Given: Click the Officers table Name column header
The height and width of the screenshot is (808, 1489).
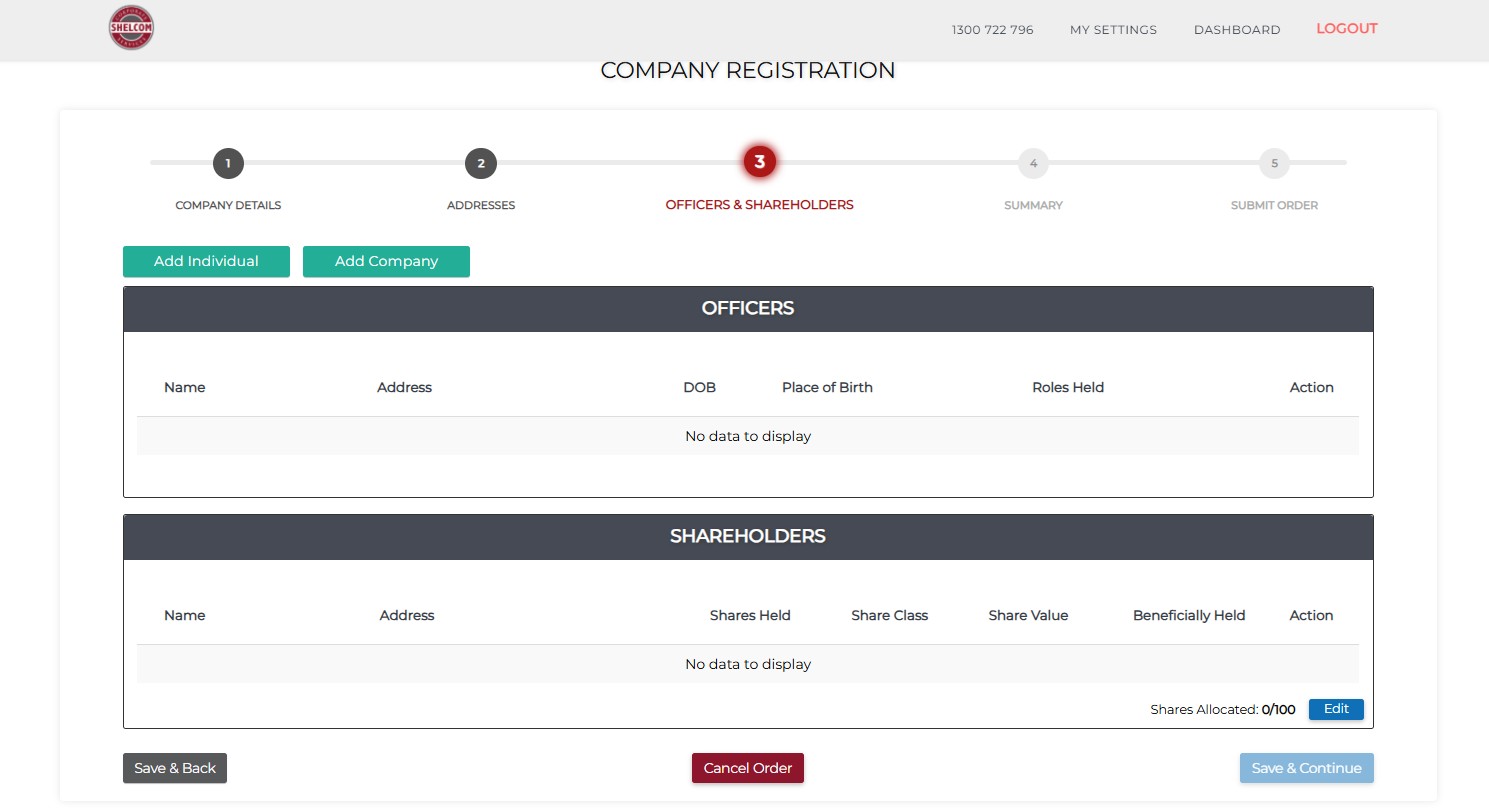Looking at the screenshot, I should tap(184, 387).
